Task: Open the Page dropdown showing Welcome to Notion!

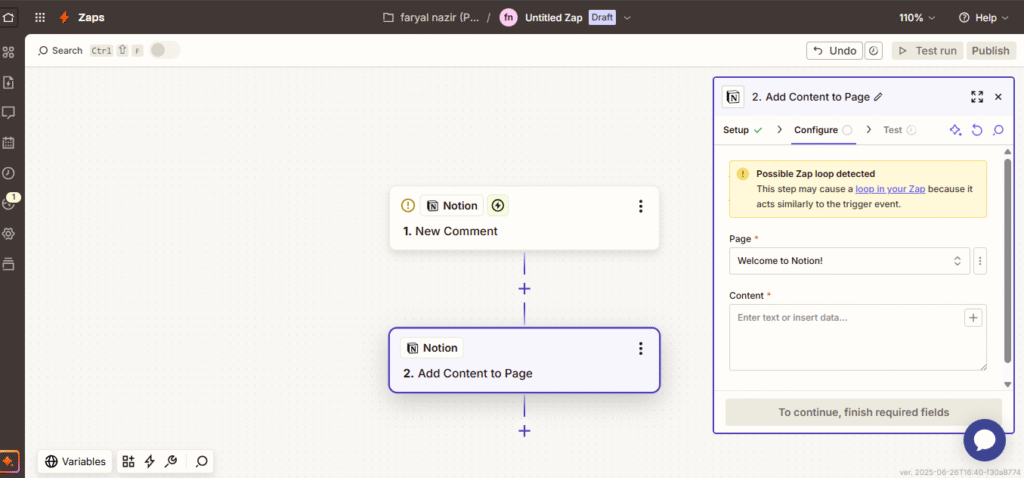Action: (850, 261)
